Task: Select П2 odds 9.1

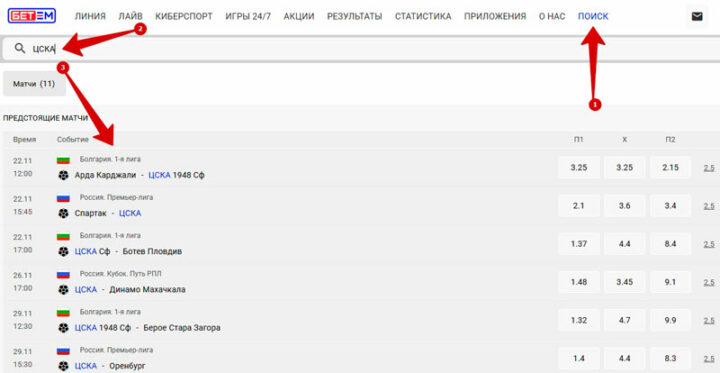Action: 670,282
